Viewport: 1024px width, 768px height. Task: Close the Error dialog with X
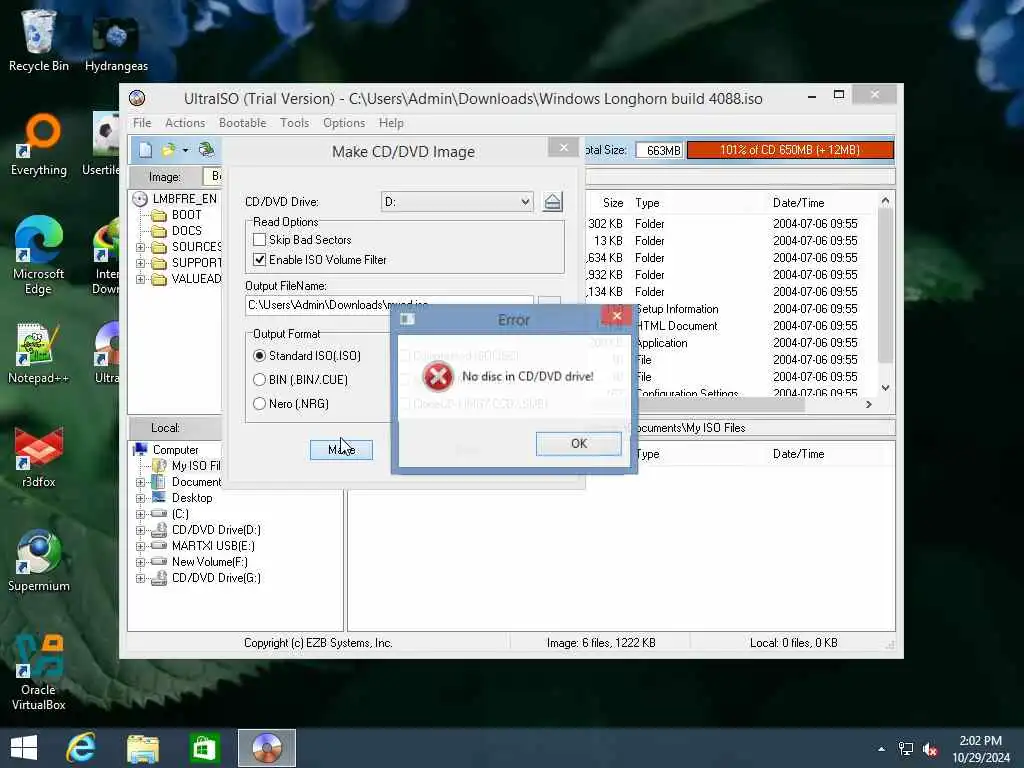pyautogui.click(x=616, y=316)
